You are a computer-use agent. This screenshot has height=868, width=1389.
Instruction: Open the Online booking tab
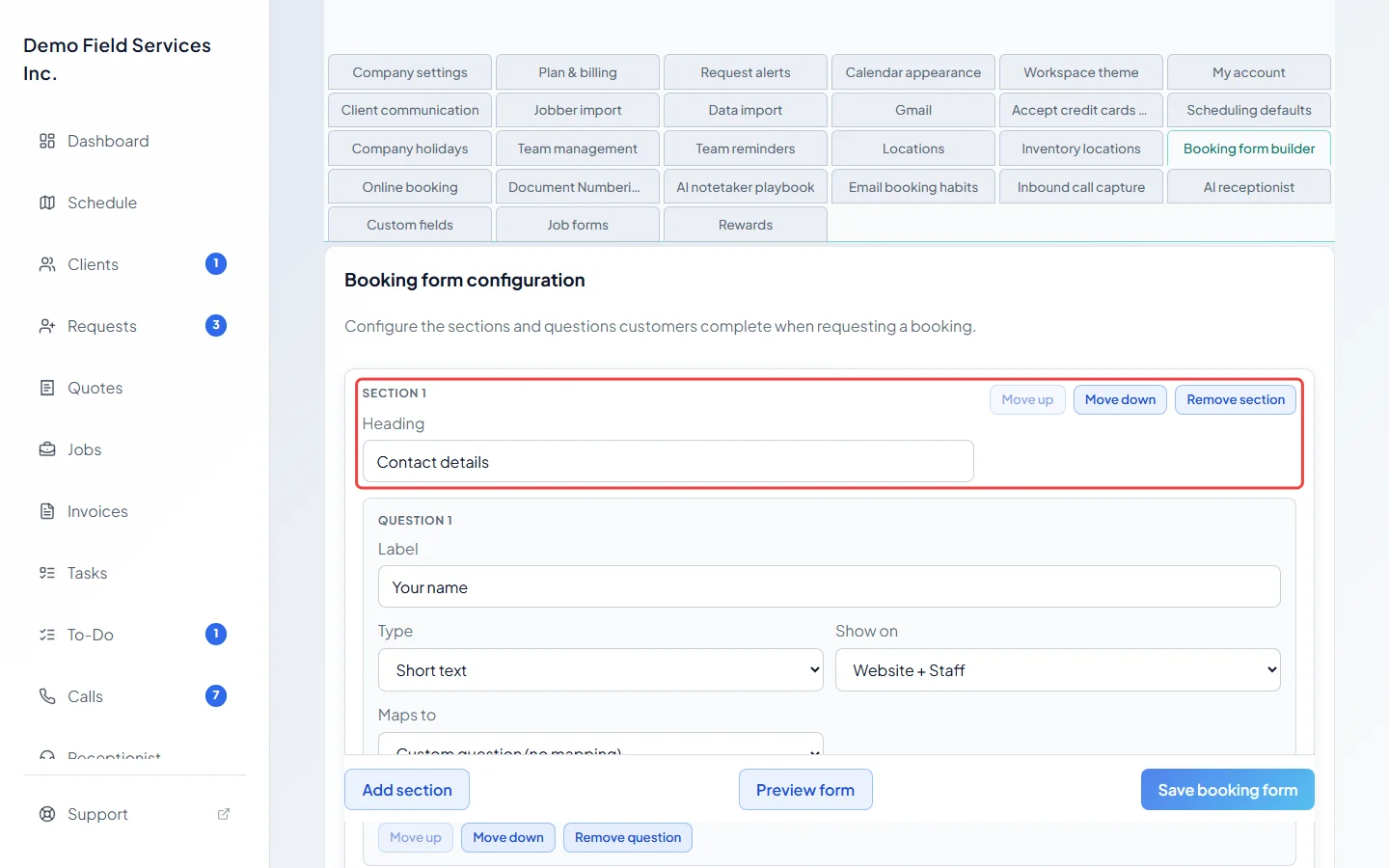[x=410, y=187]
